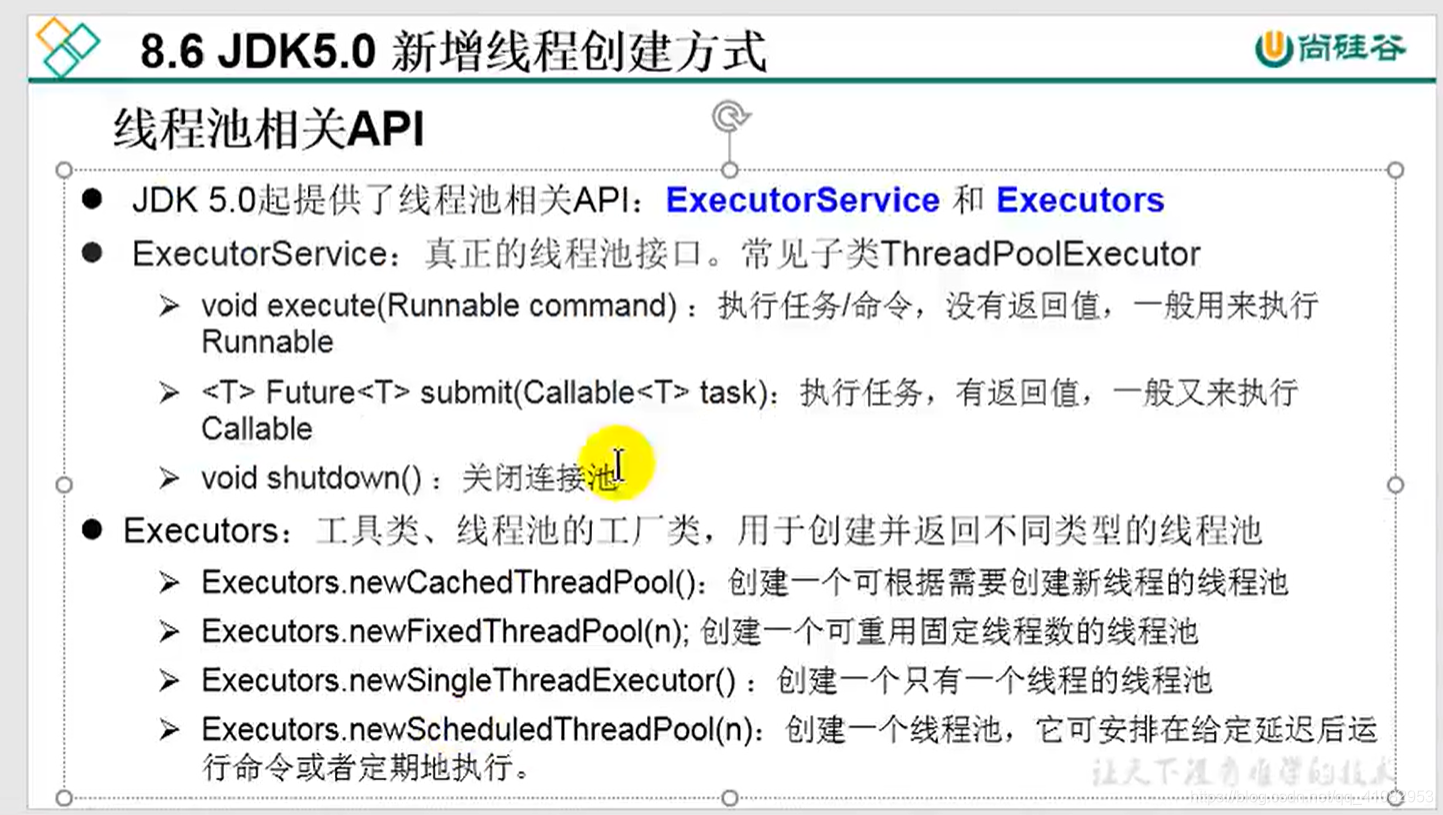Screen dimensions: 1443x815
Task: Select the 尚硅谷 logo in the slide header
Action: (1331, 47)
